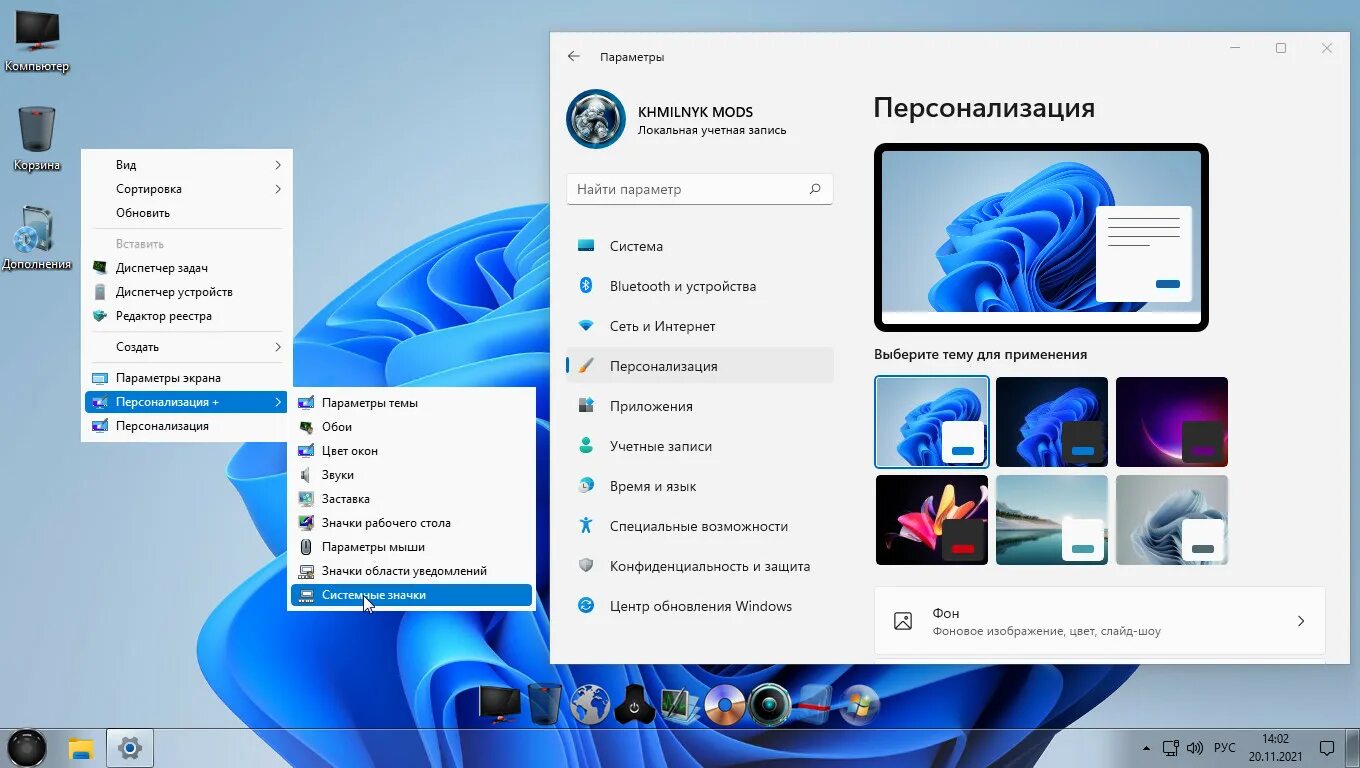Open Диспетчер задач from context menu
The image size is (1360, 768).
click(x=187, y=268)
